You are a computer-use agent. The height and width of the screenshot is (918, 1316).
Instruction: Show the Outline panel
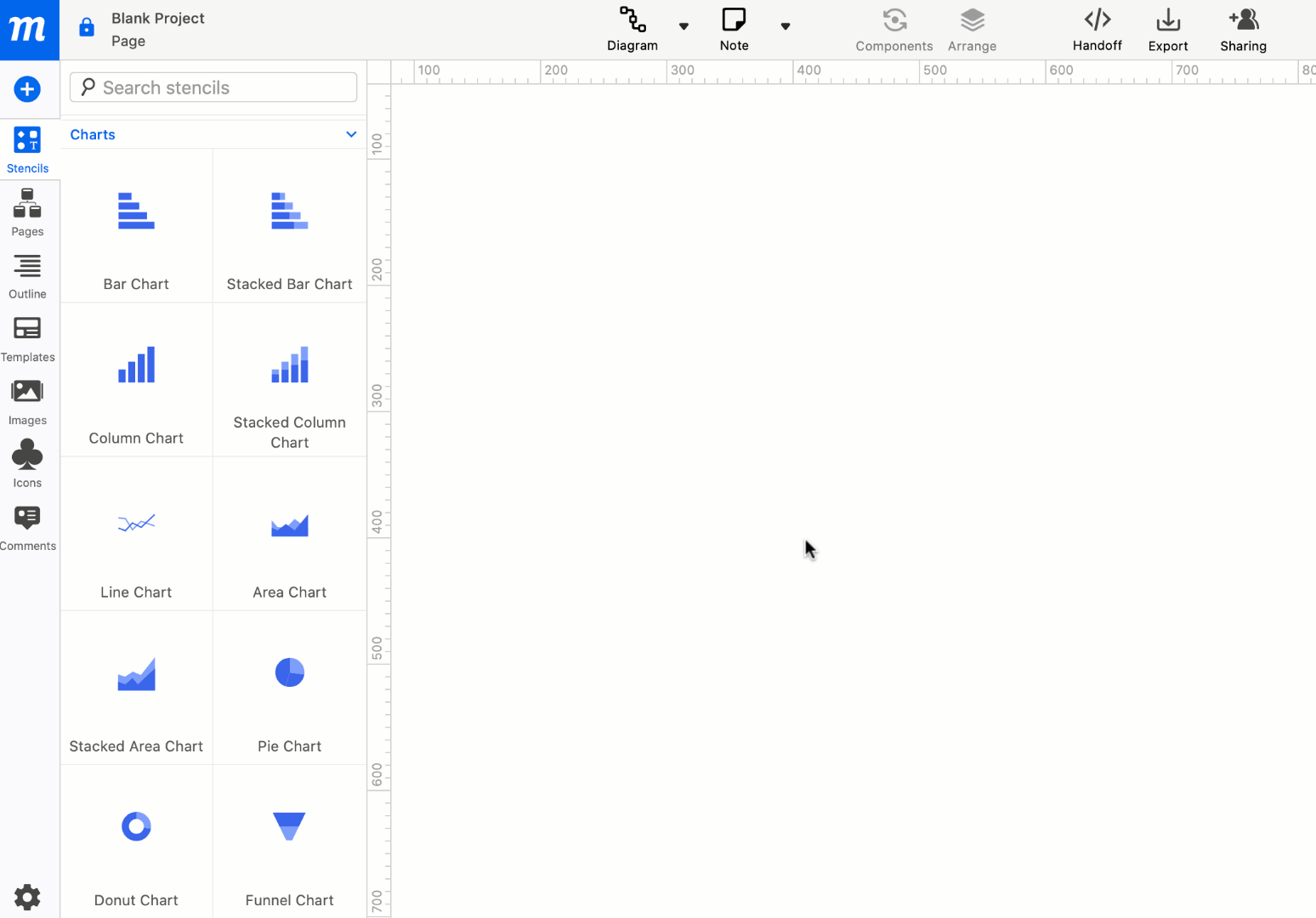[x=27, y=275]
